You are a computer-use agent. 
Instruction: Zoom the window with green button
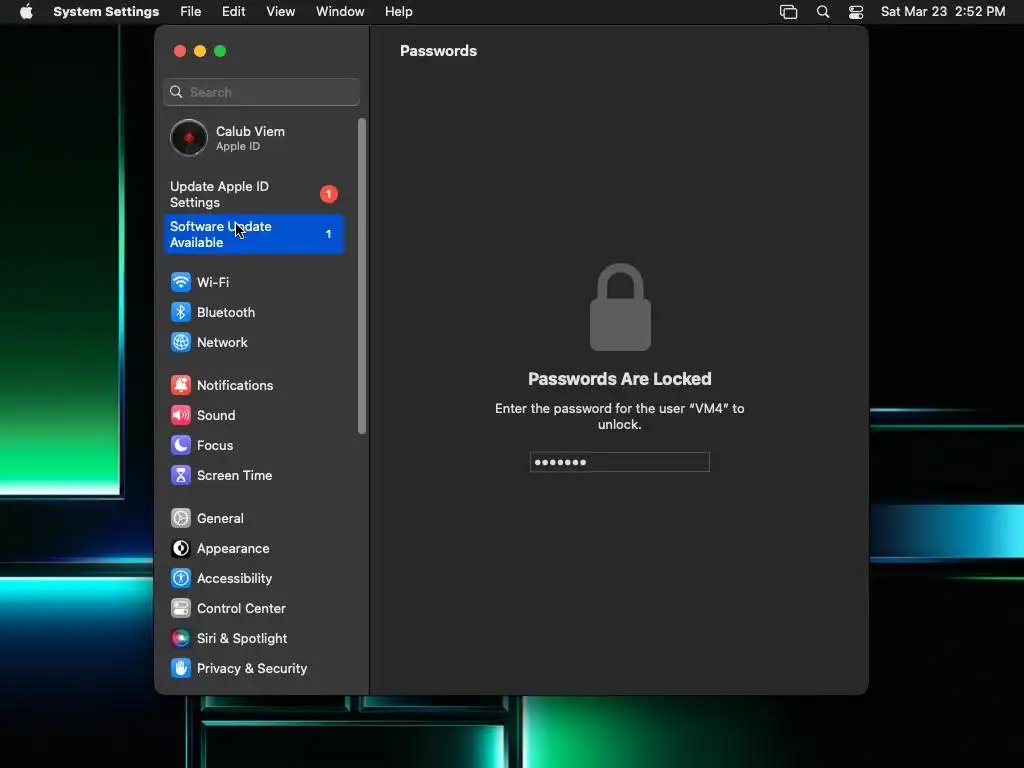pos(220,51)
